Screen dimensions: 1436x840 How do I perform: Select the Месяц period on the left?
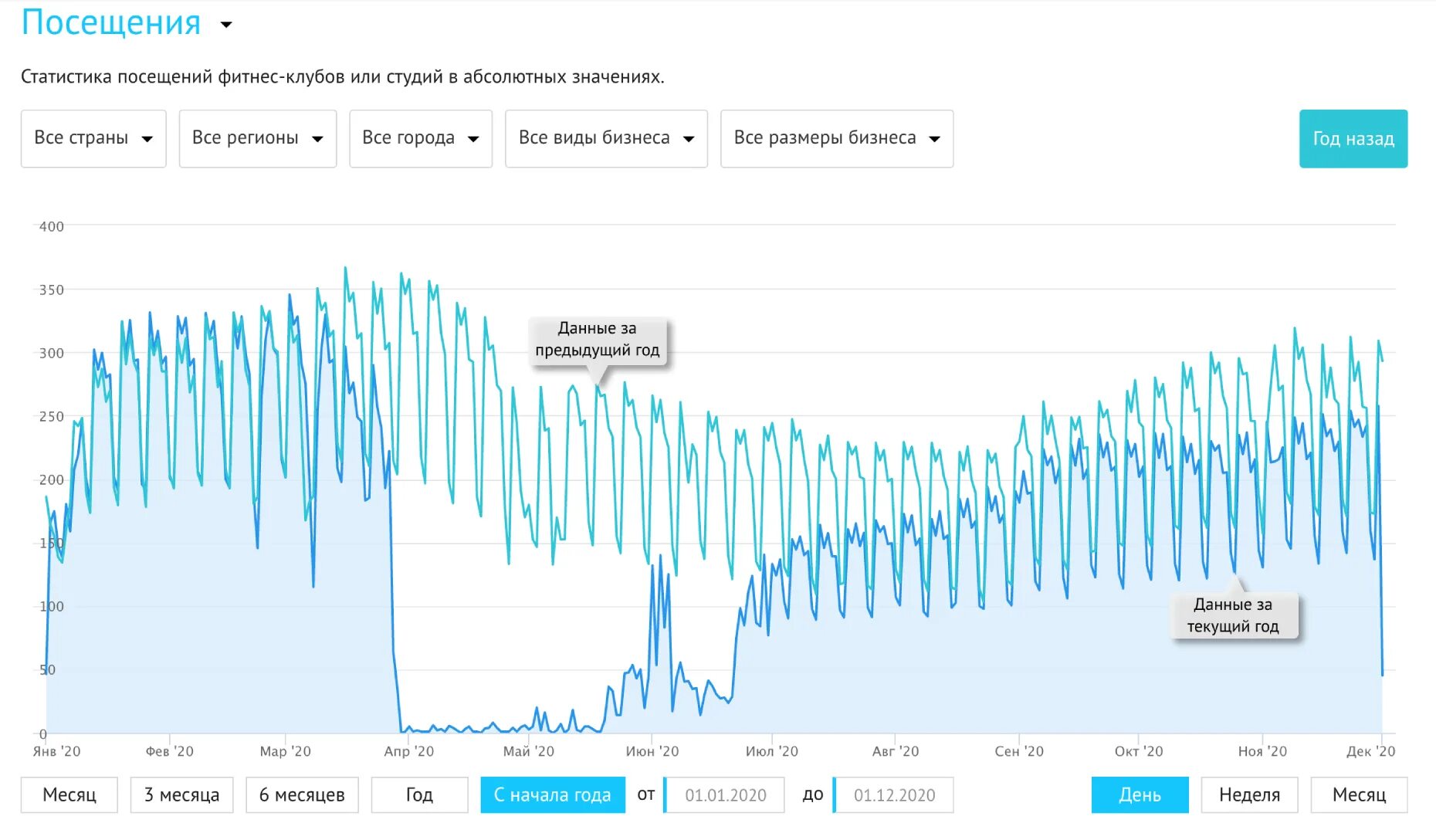[69, 795]
